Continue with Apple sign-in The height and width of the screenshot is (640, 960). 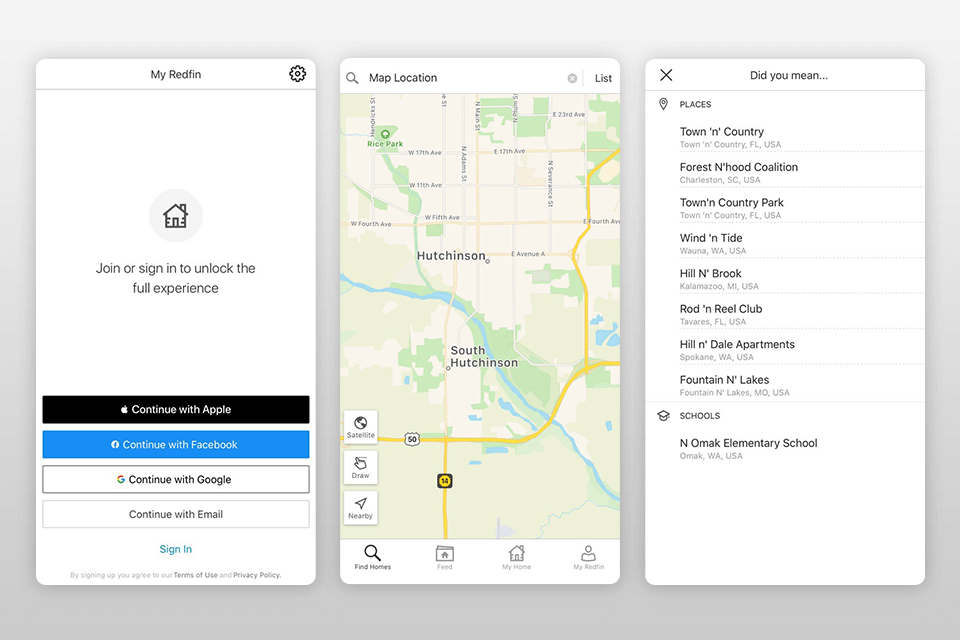176,409
